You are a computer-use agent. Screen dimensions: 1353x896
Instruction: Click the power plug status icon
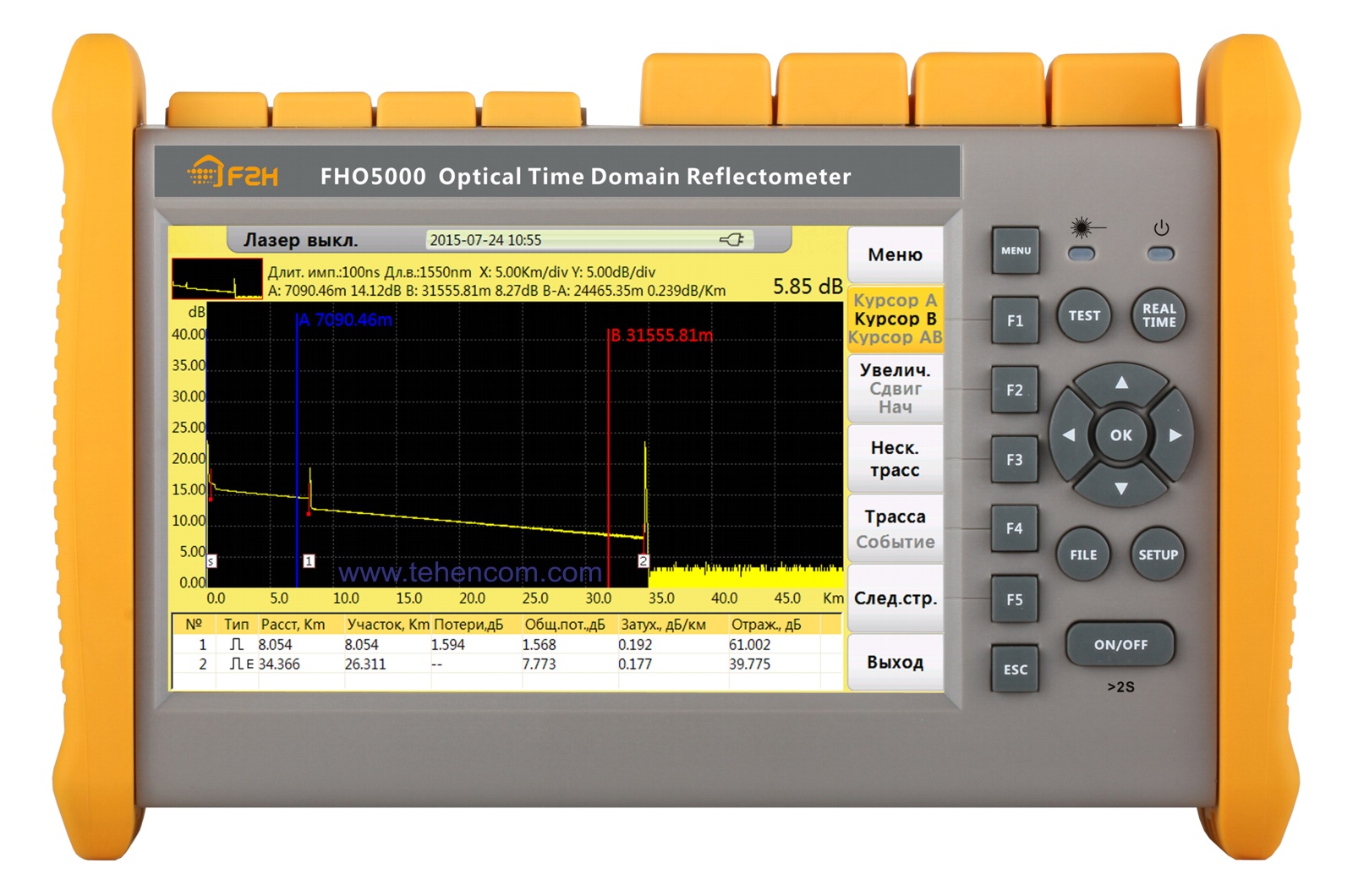click(732, 240)
